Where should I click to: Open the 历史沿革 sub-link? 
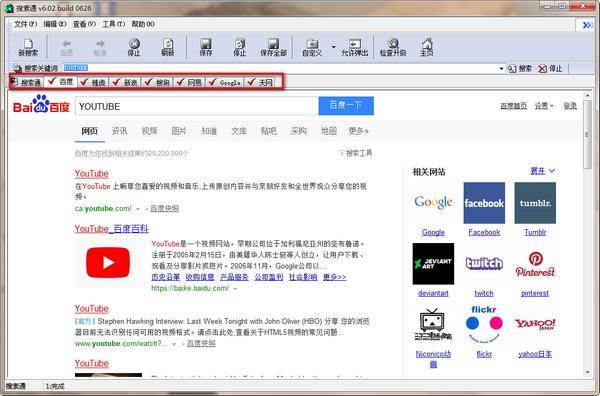click(x=165, y=277)
